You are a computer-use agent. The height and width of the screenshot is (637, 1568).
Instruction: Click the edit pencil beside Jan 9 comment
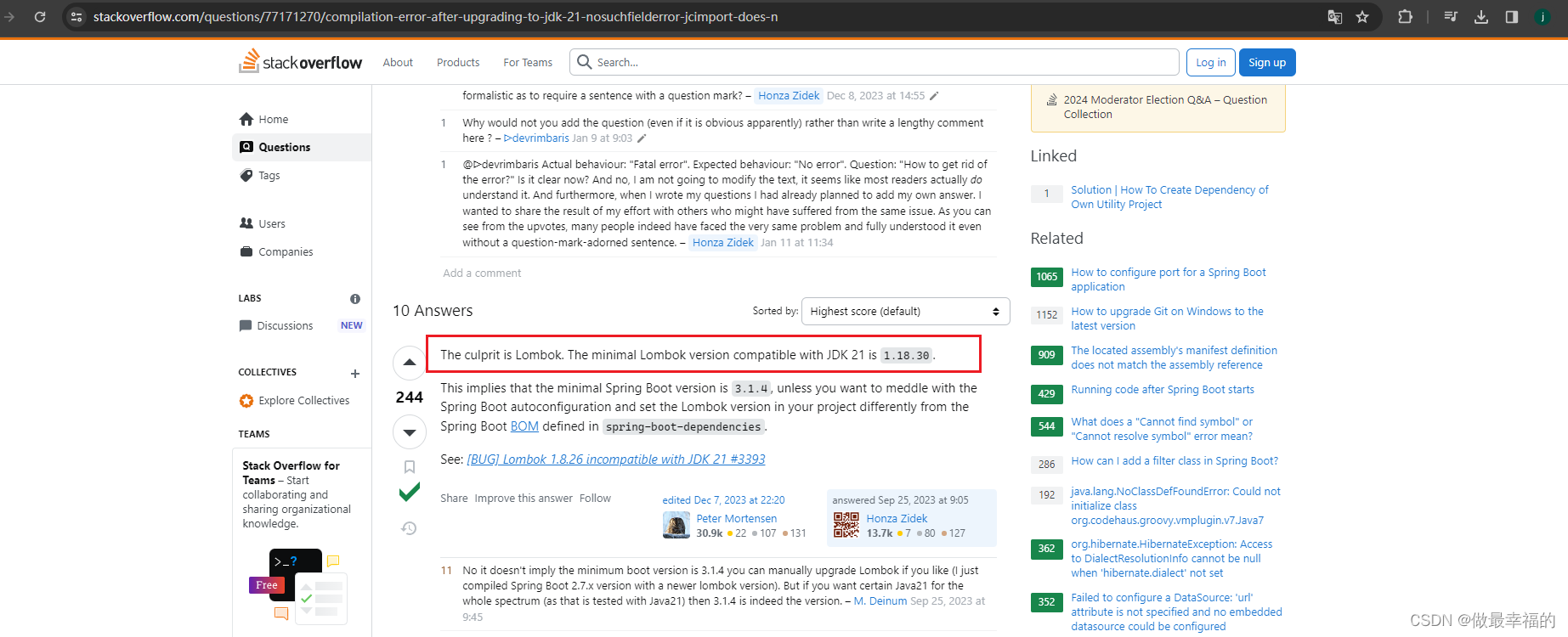pyautogui.click(x=642, y=138)
